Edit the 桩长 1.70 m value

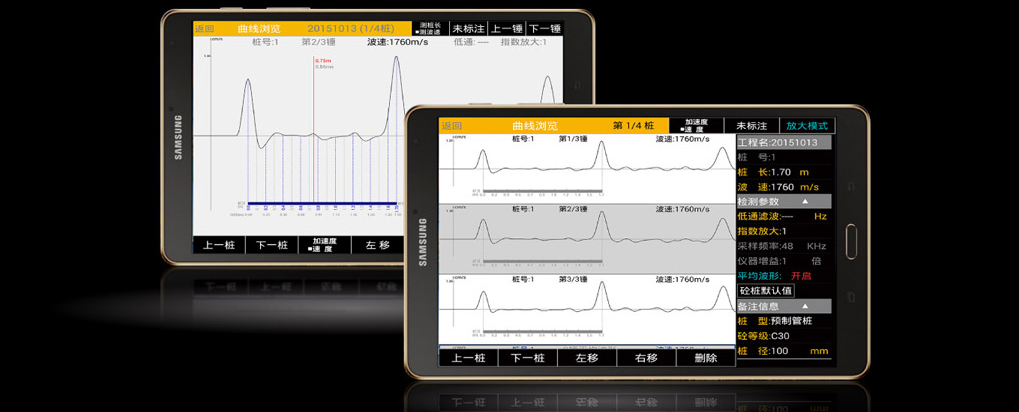(x=784, y=172)
